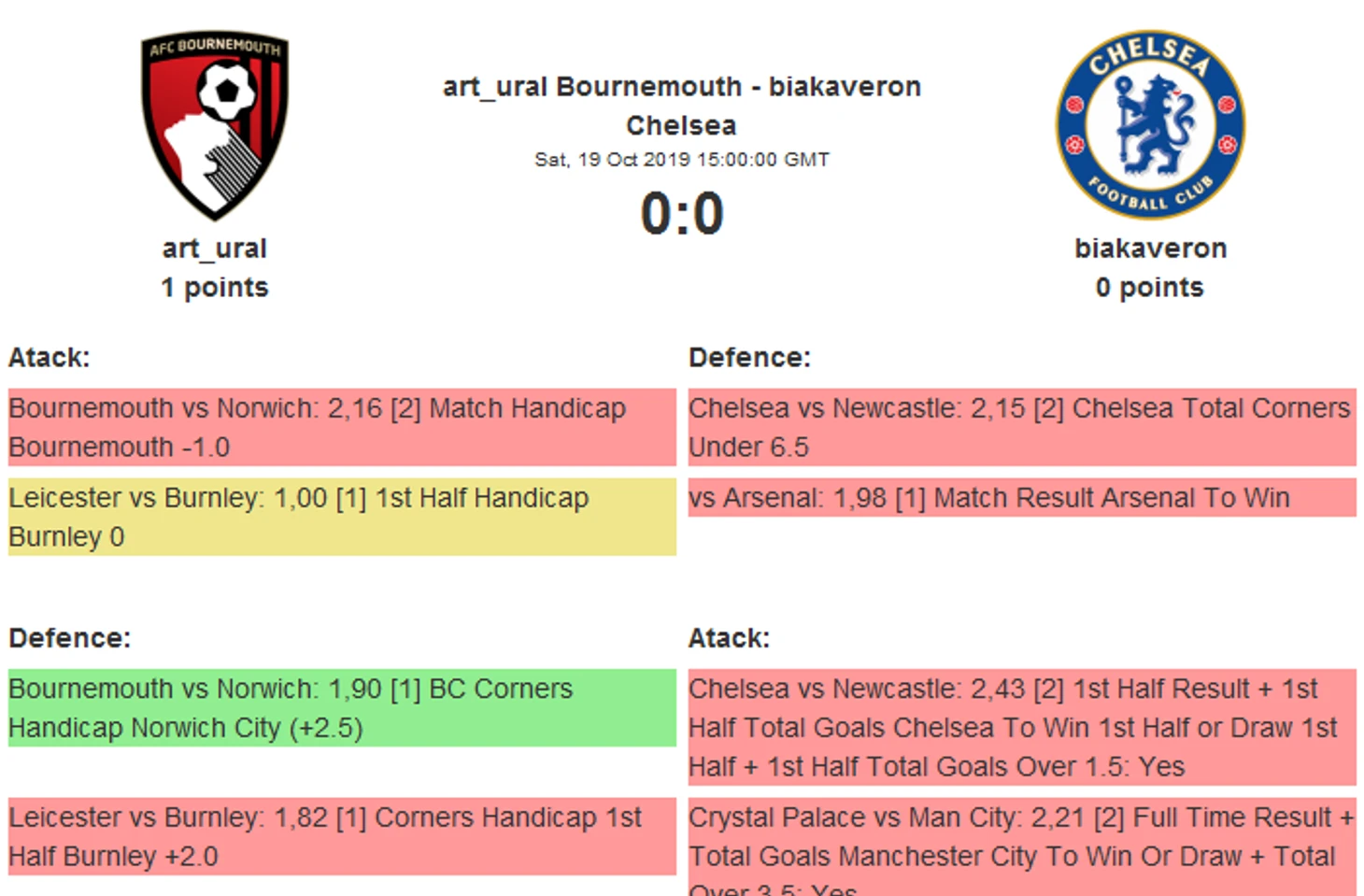Select the match title art_ural Bournemouth - biakaveron Chelsea
This screenshot has height=896, width=1364.
click(x=682, y=106)
